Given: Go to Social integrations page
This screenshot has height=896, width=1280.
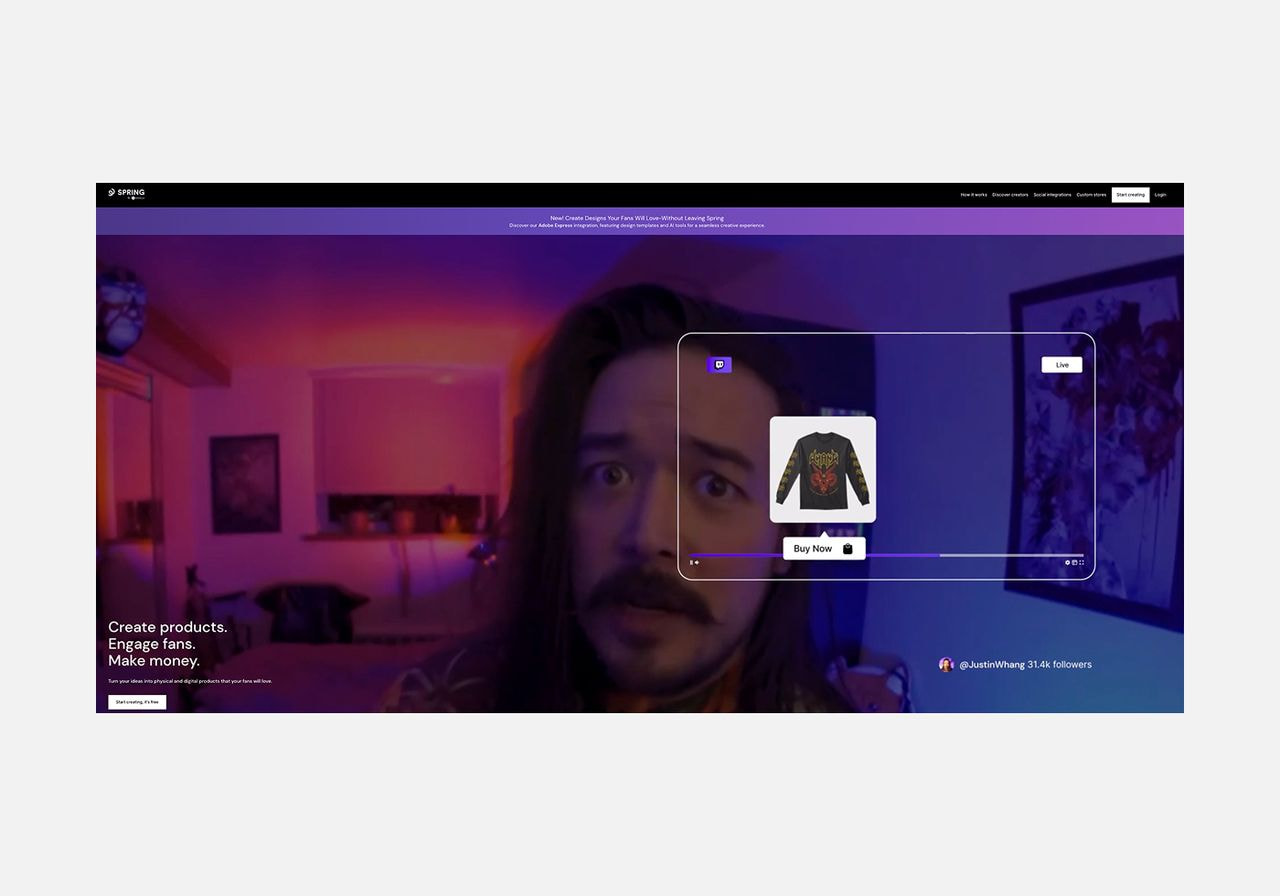Looking at the screenshot, I should [1052, 195].
